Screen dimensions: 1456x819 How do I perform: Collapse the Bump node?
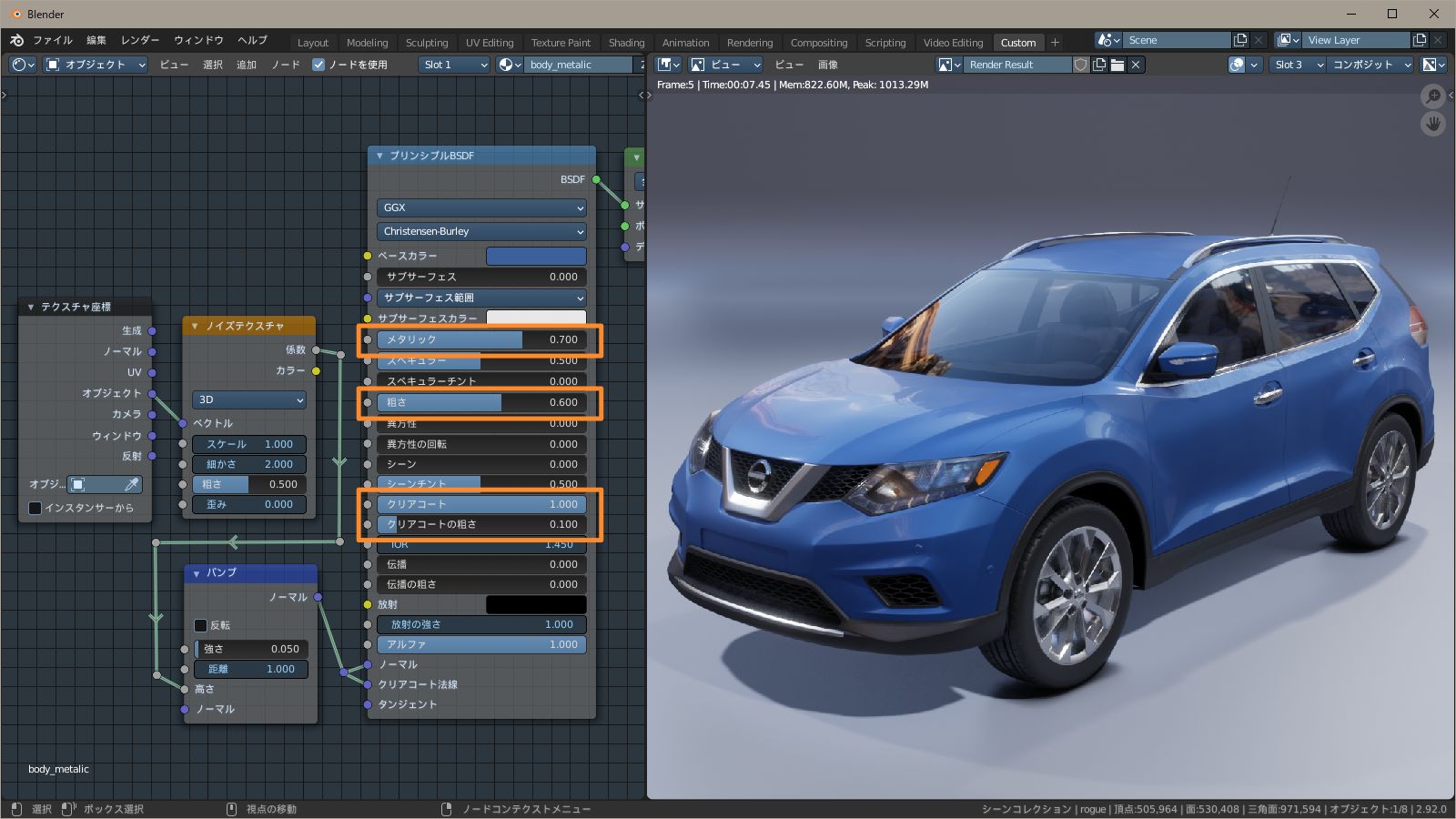coord(197,573)
